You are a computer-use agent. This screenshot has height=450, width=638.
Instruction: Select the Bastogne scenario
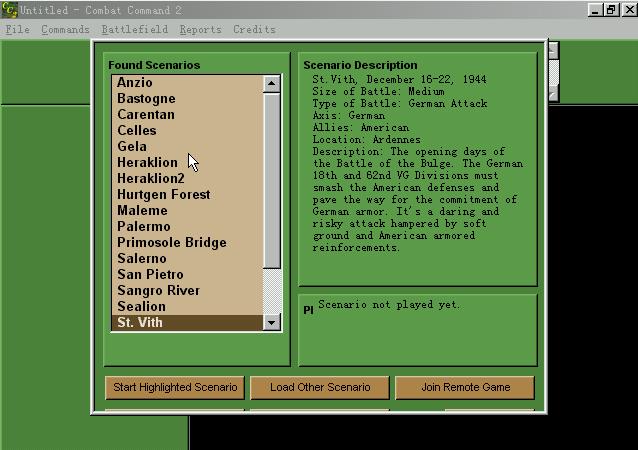pos(187,98)
